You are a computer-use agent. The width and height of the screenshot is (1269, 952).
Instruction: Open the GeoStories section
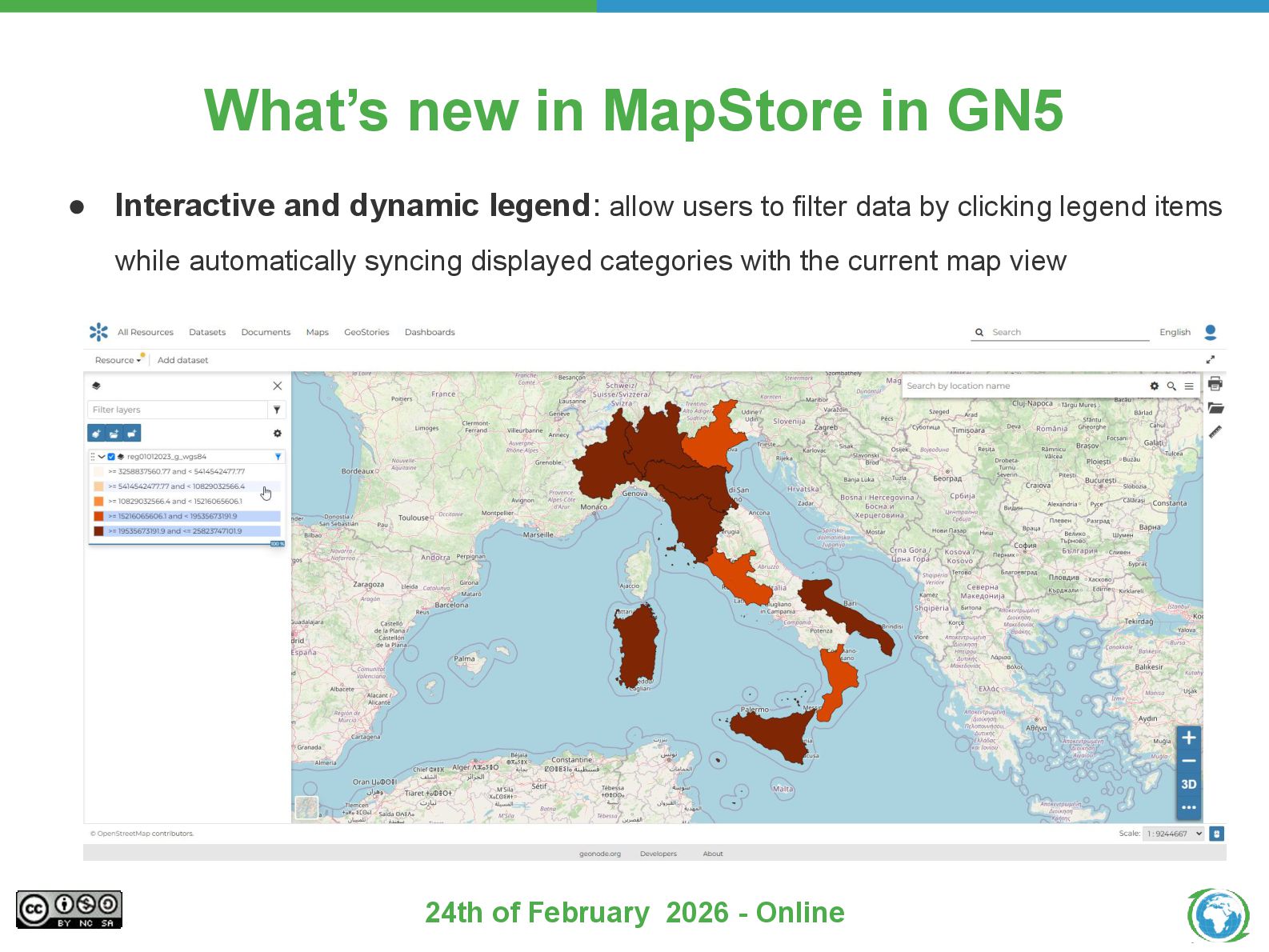[366, 332]
